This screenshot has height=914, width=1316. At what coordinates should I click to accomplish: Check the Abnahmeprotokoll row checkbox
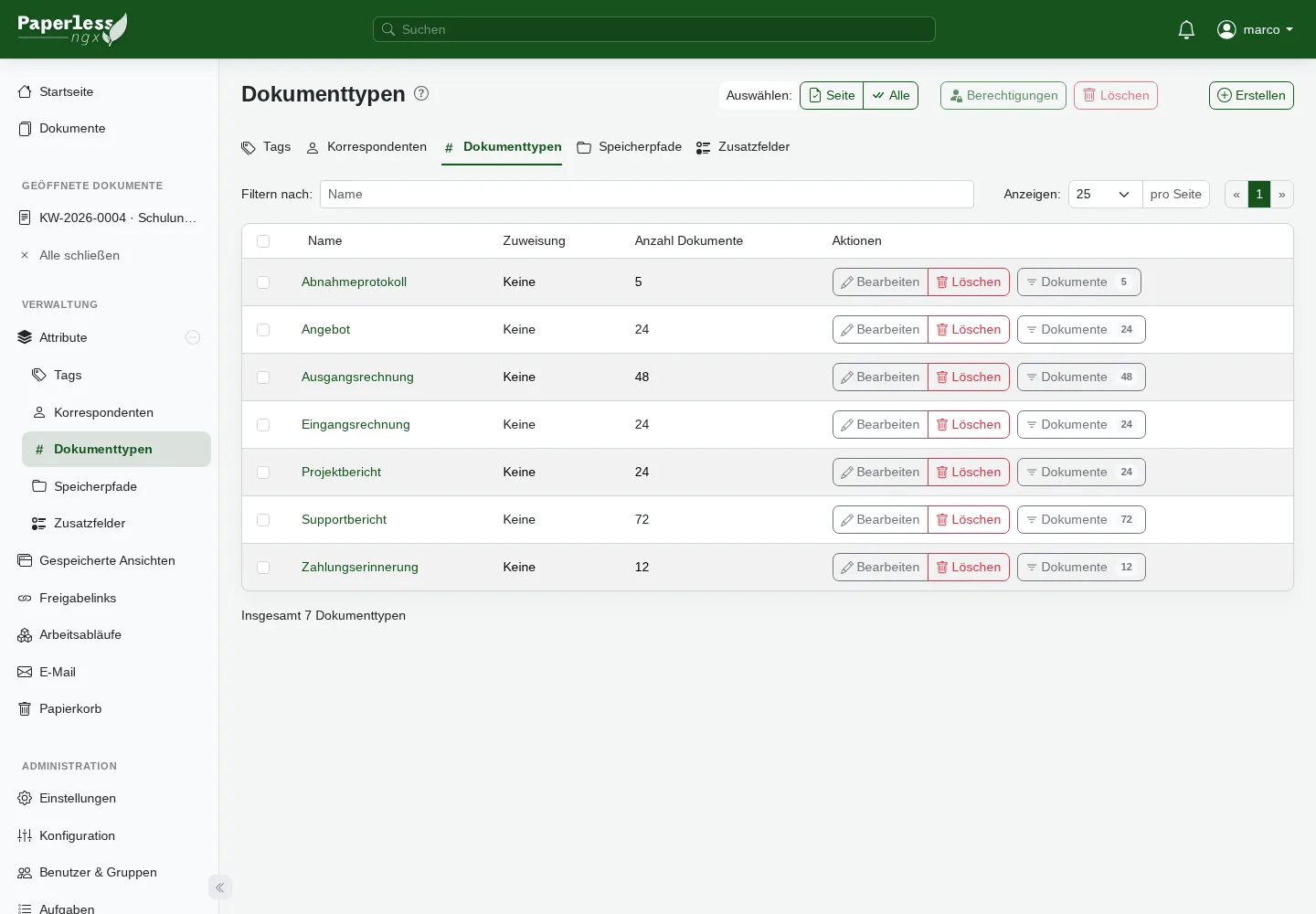[263, 282]
